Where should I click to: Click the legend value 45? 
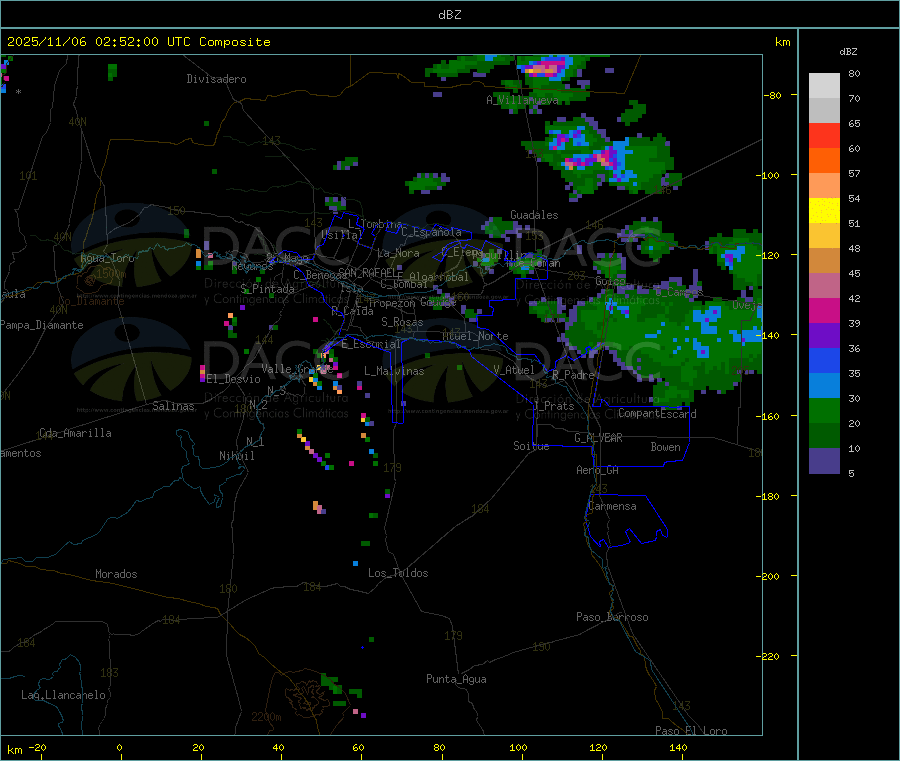click(854, 273)
